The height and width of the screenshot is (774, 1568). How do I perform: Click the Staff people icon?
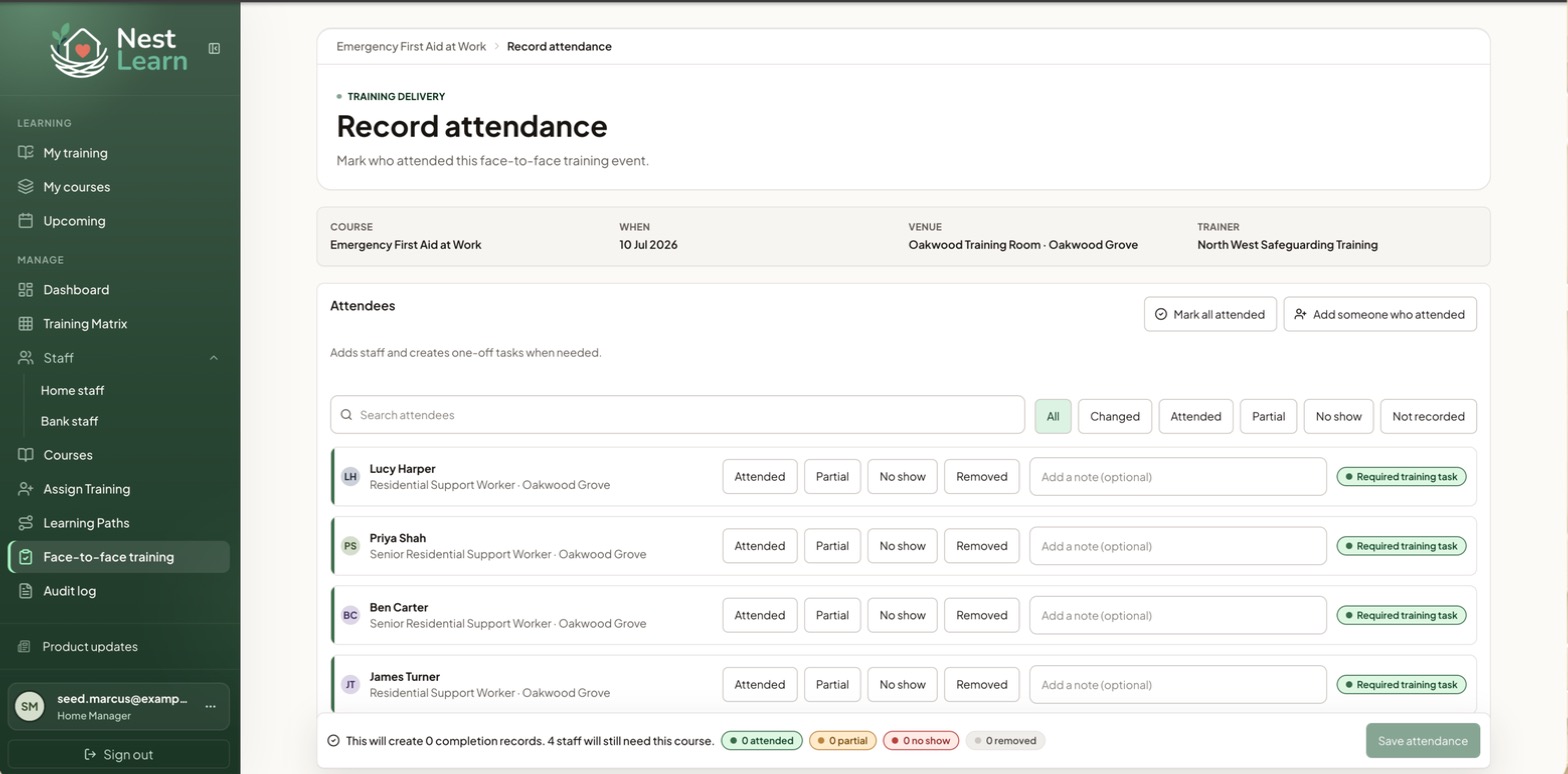(26, 358)
